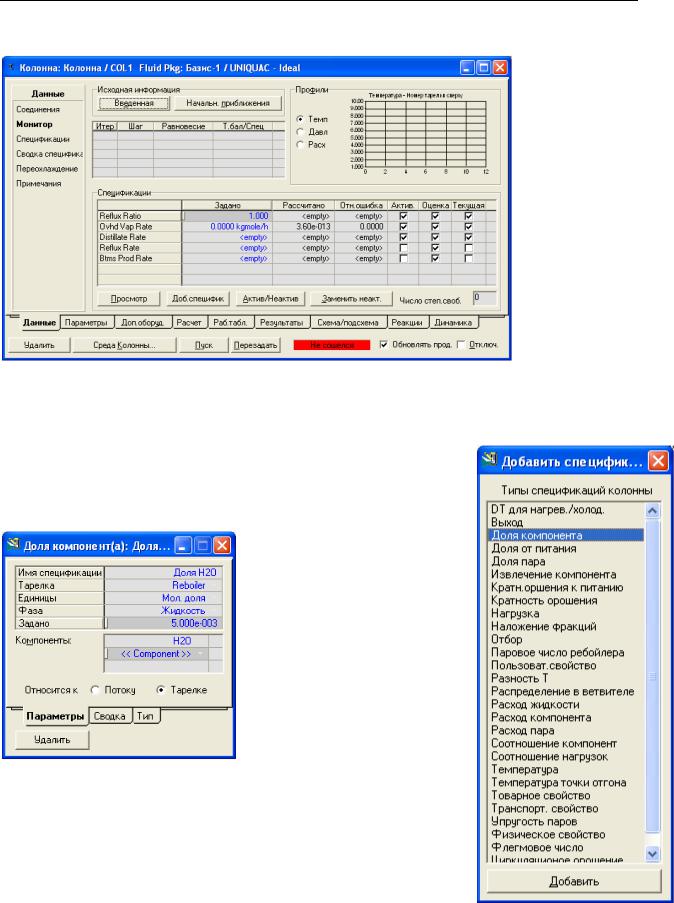Click the scroll-up arrow of the specification types list
674x903 pixels.
click(652, 511)
